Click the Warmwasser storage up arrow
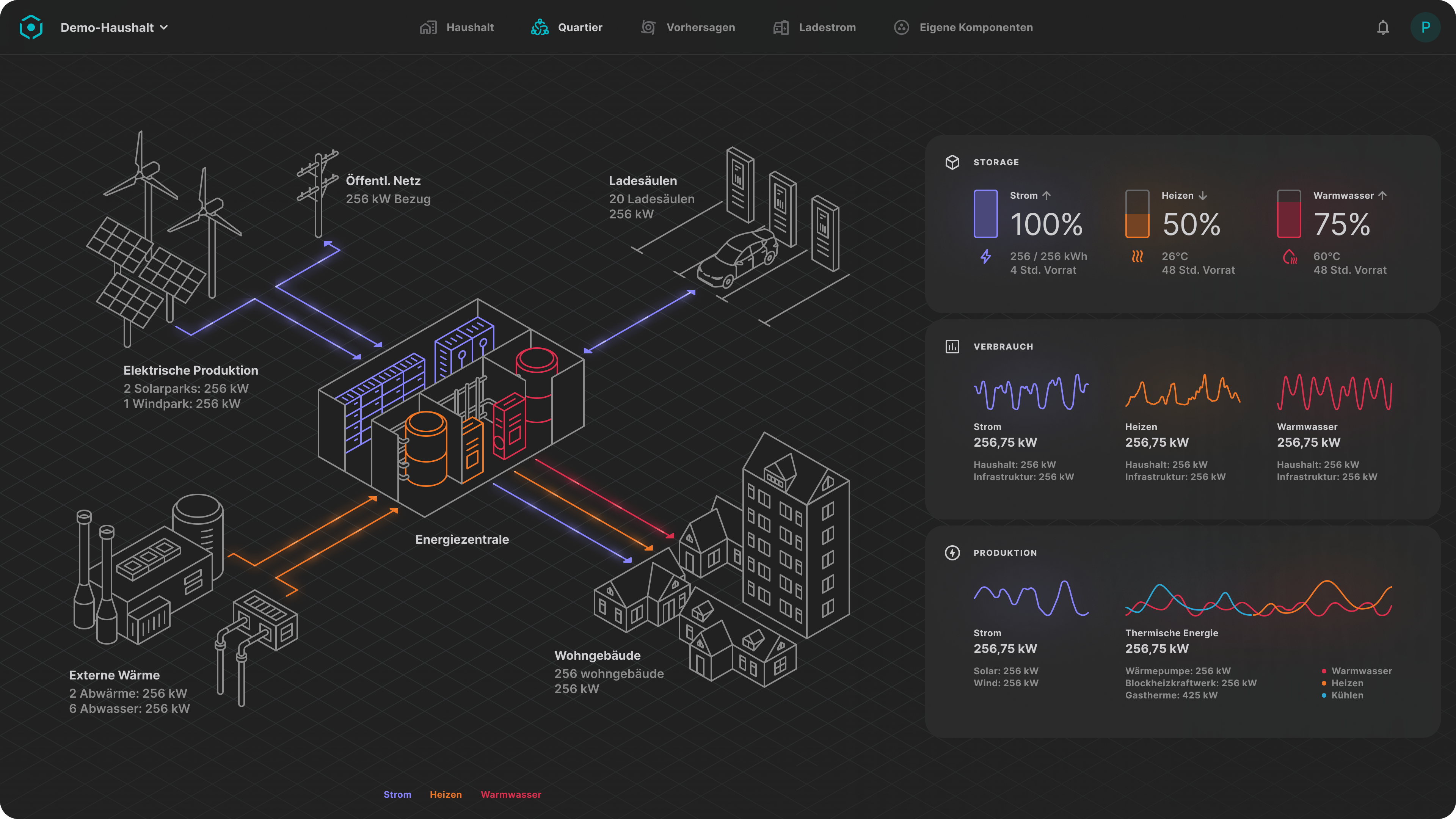This screenshot has height=819, width=1456. point(1382,196)
